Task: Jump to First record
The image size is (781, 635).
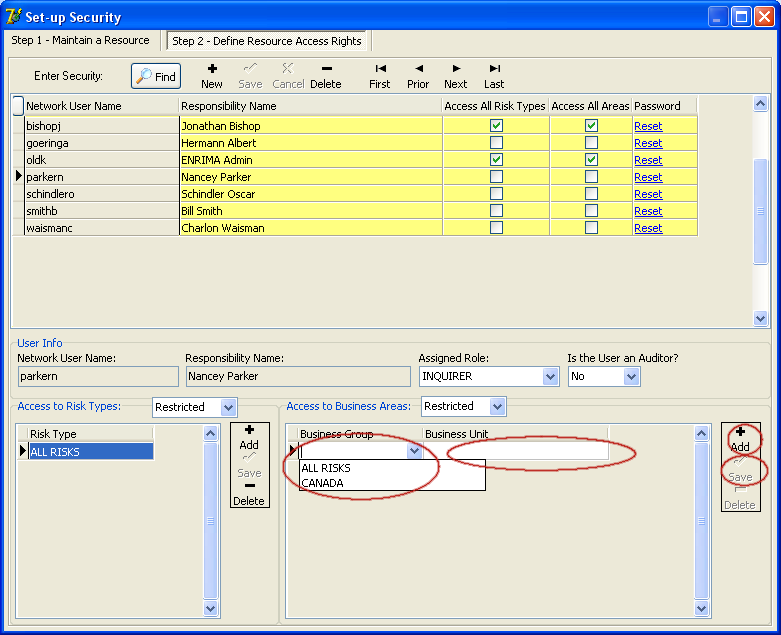Action: pos(380,75)
